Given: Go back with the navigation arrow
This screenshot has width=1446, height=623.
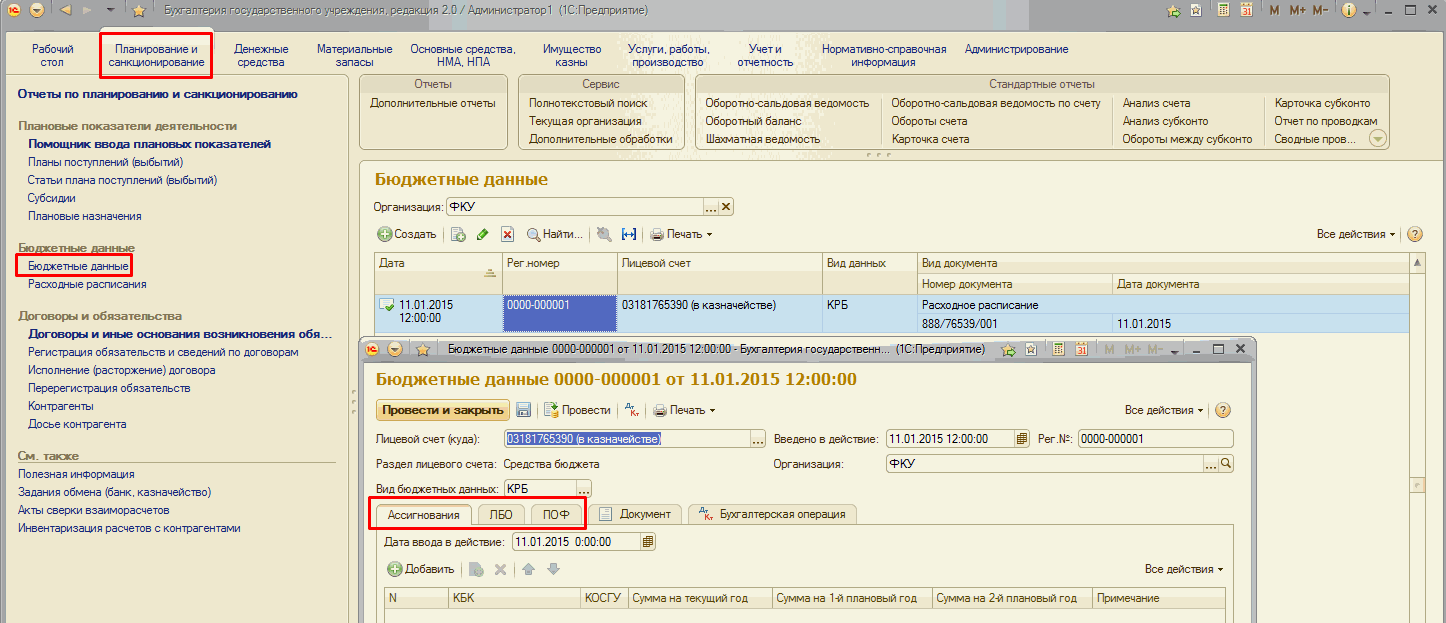Looking at the screenshot, I should [x=65, y=10].
